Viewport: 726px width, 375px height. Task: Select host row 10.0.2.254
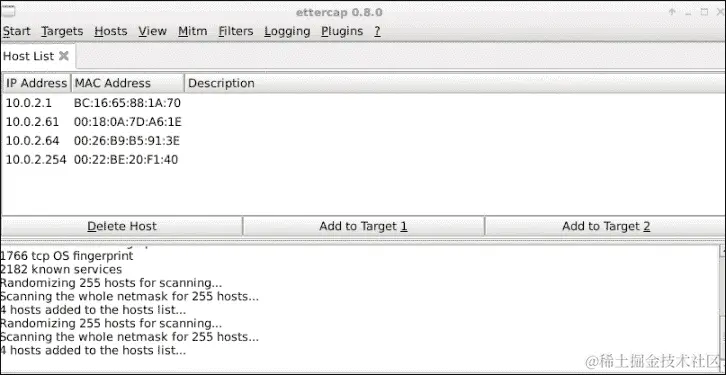coord(363,160)
